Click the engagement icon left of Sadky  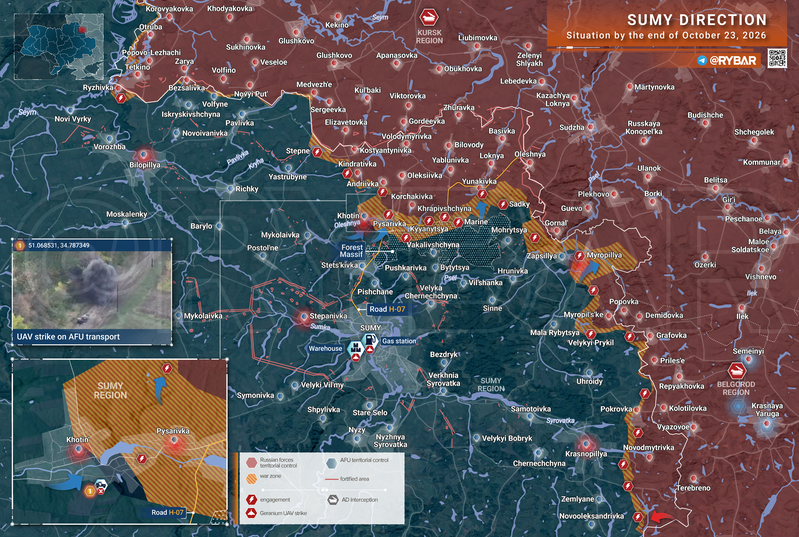(x=502, y=205)
